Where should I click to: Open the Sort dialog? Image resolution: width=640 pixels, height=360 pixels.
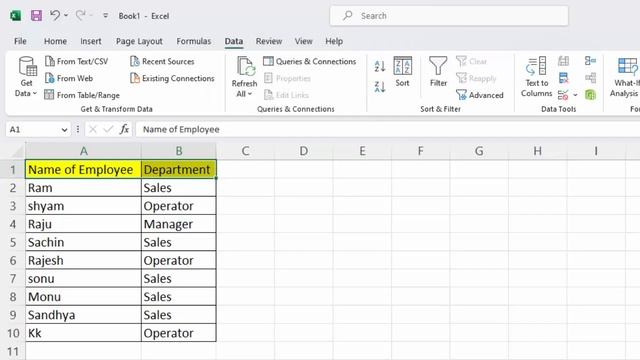pos(402,72)
